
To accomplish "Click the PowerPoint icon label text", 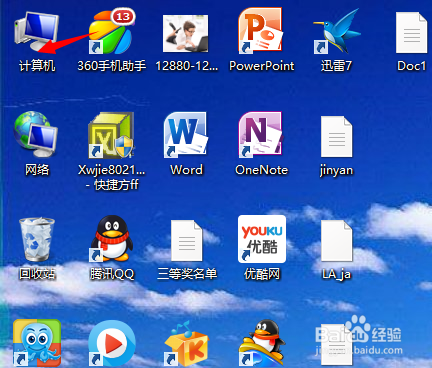I will [262, 66].
